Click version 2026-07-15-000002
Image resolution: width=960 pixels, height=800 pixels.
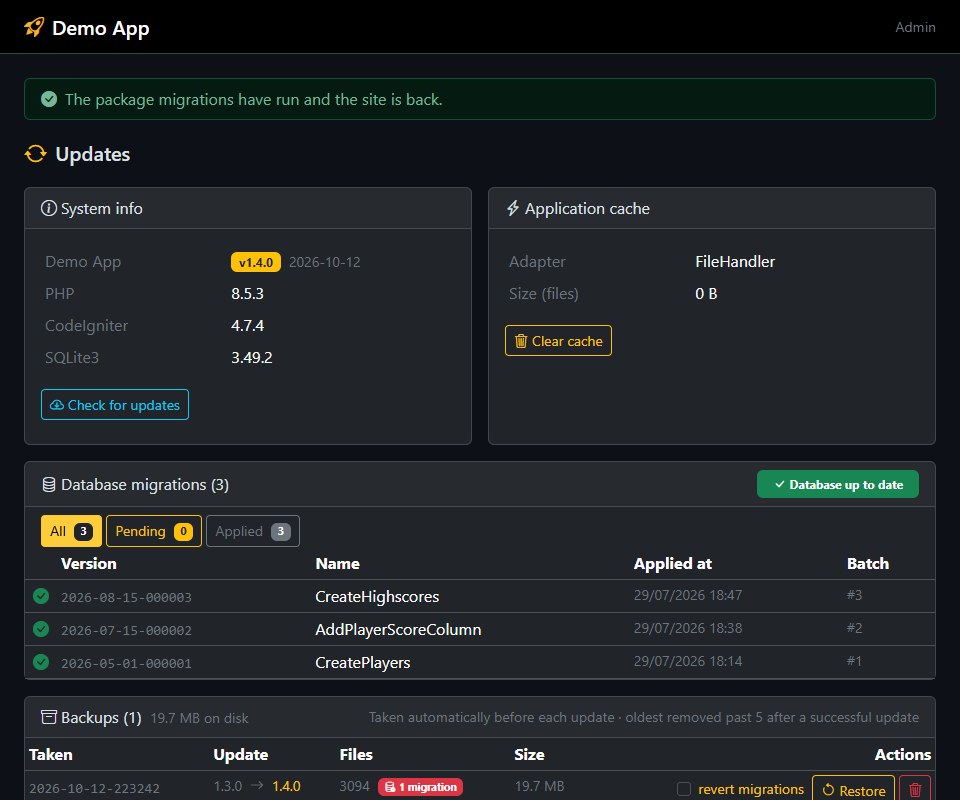126,630
